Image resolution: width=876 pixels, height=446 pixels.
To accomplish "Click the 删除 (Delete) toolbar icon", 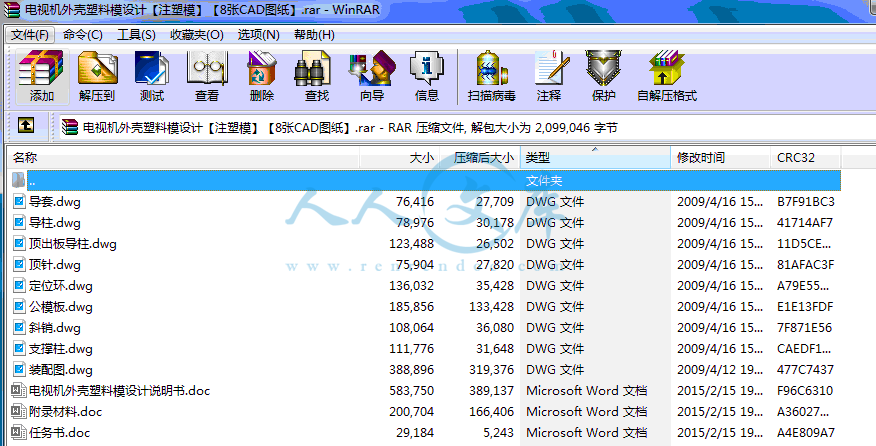I will tap(261, 77).
